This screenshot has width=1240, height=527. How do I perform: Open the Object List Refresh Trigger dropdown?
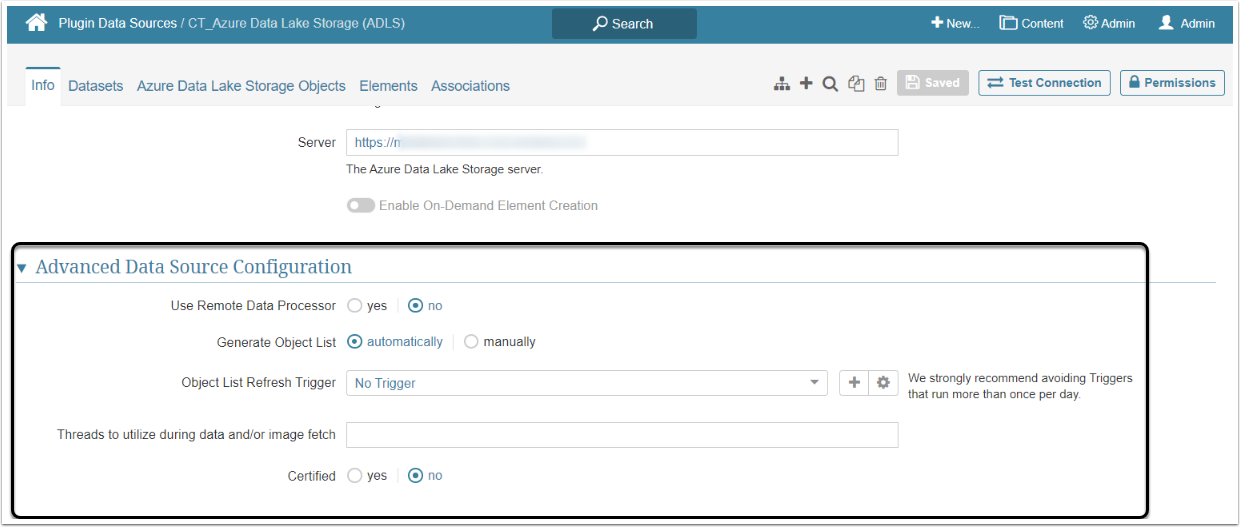pyautogui.click(x=587, y=383)
